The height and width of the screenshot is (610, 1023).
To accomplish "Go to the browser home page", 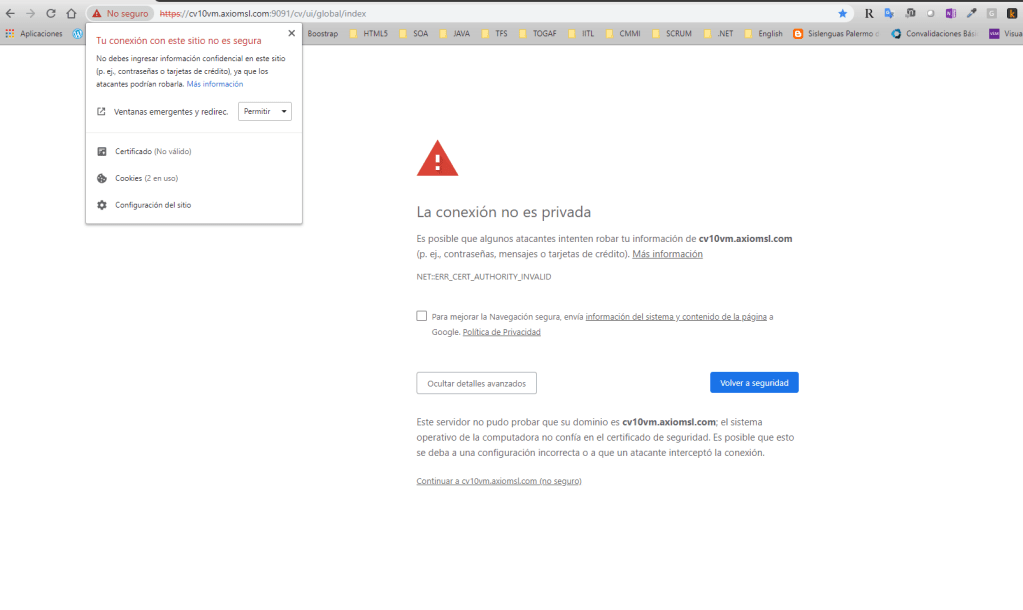I will [x=71, y=13].
